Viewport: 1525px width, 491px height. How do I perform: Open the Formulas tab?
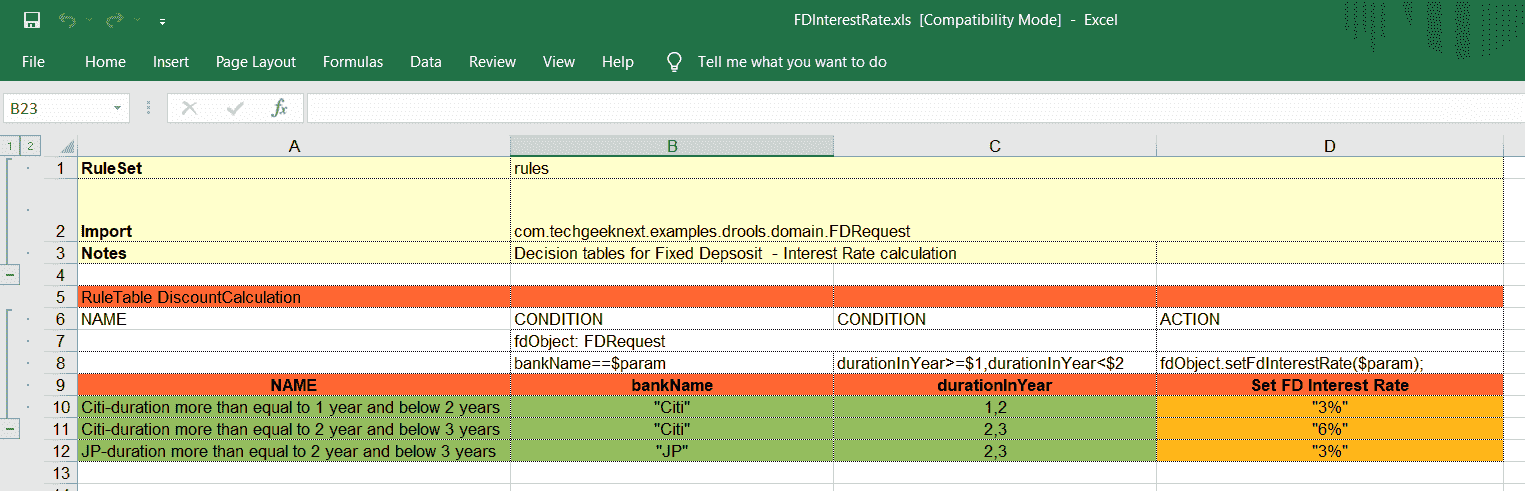coord(353,62)
